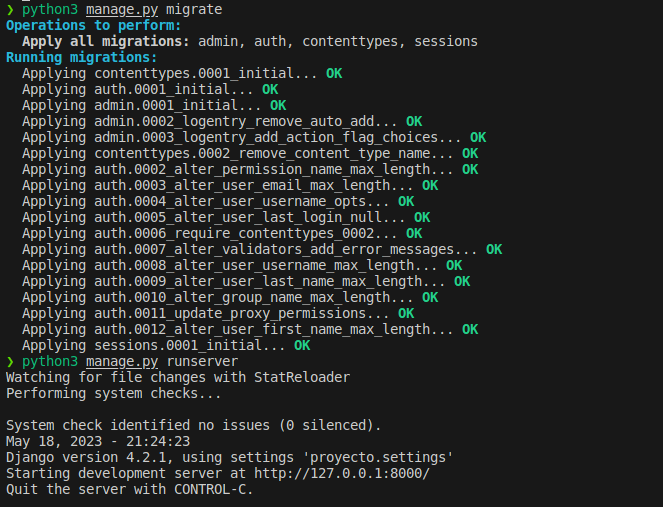Click the prompt chevron before the migrate command
The image size is (663, 507).
[x=10, y=9]
